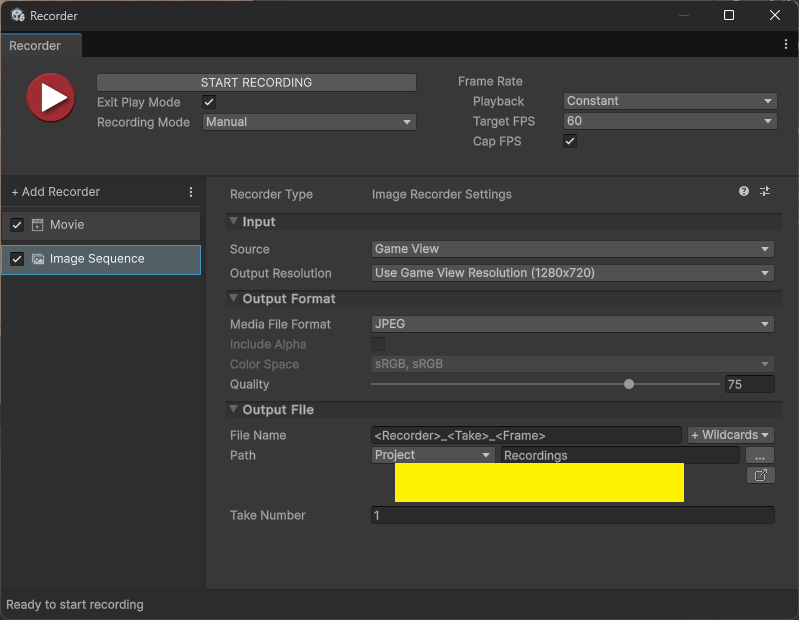This screenshot has height=620, width=799.
Task: Open the Add Recorder menu
Action: point(56,192)
